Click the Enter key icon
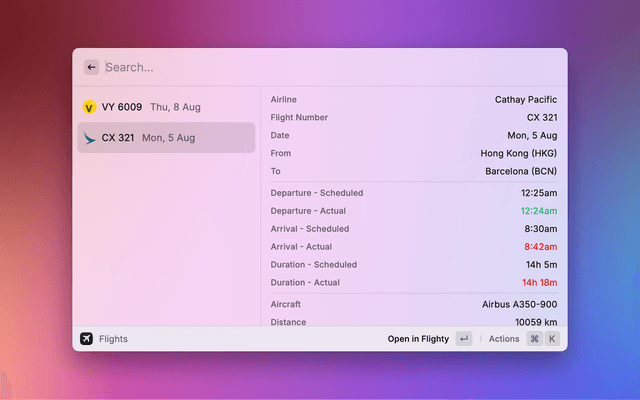Screen dimensions: 640x400 (464, 339)
